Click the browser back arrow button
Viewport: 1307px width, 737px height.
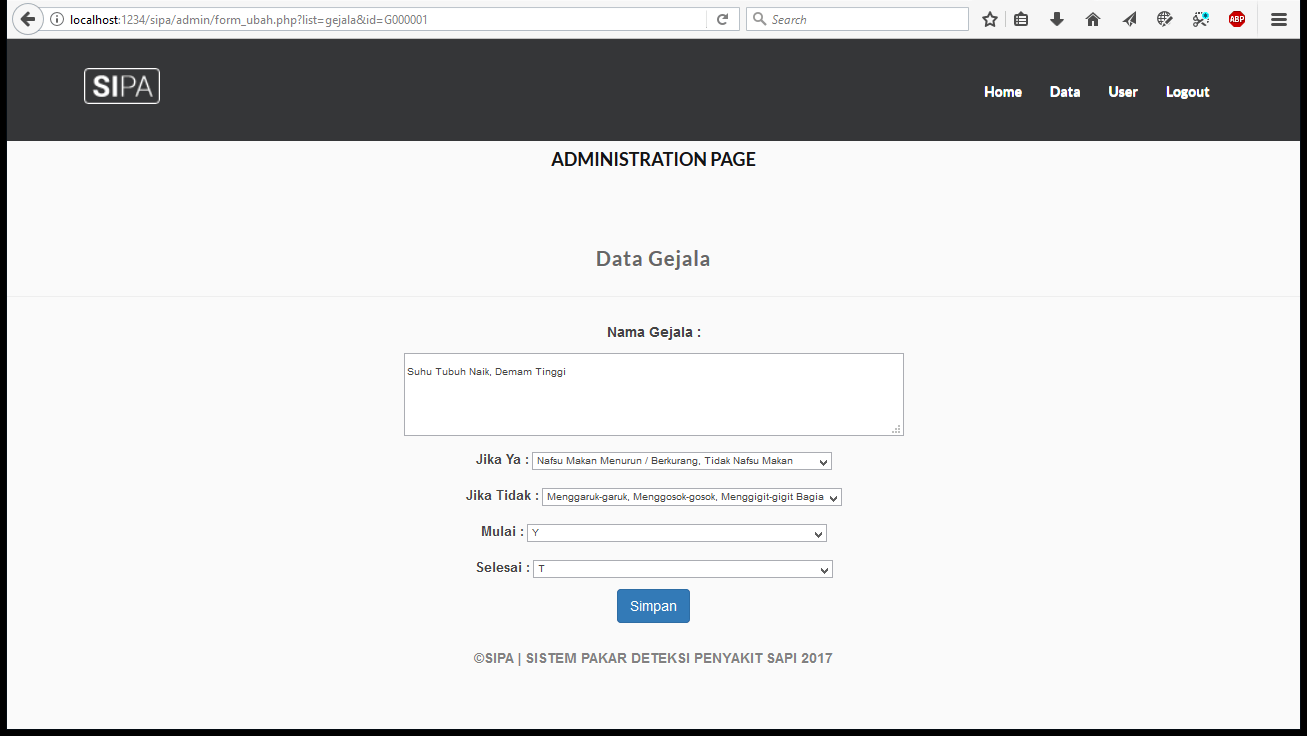click(x=27, y=19)
